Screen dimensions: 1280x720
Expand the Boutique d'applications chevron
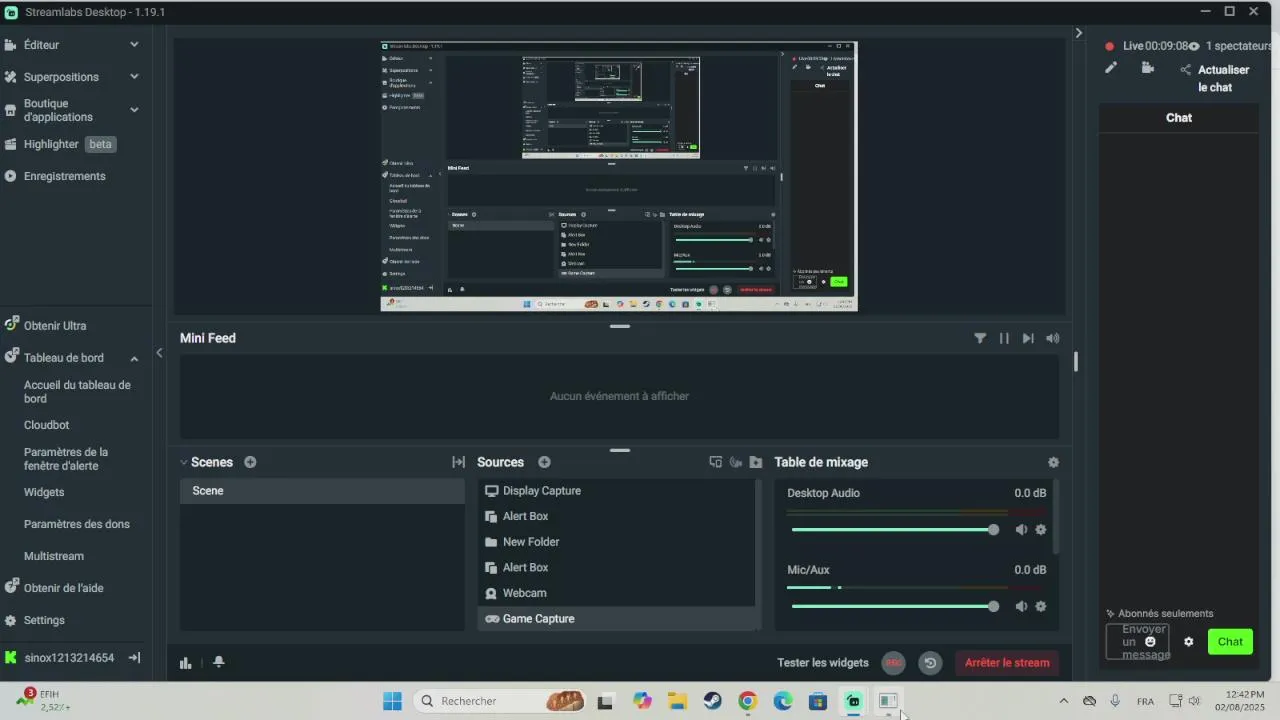[x=134, y=110]
